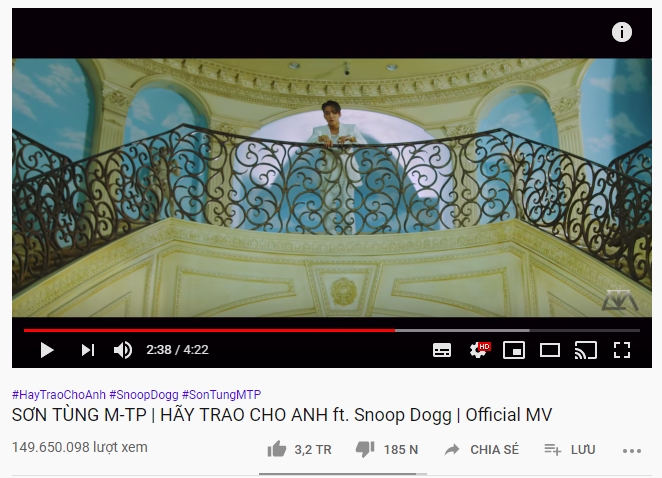
Task: Save video using the LƯU button
Action: (x=570, y=450)
